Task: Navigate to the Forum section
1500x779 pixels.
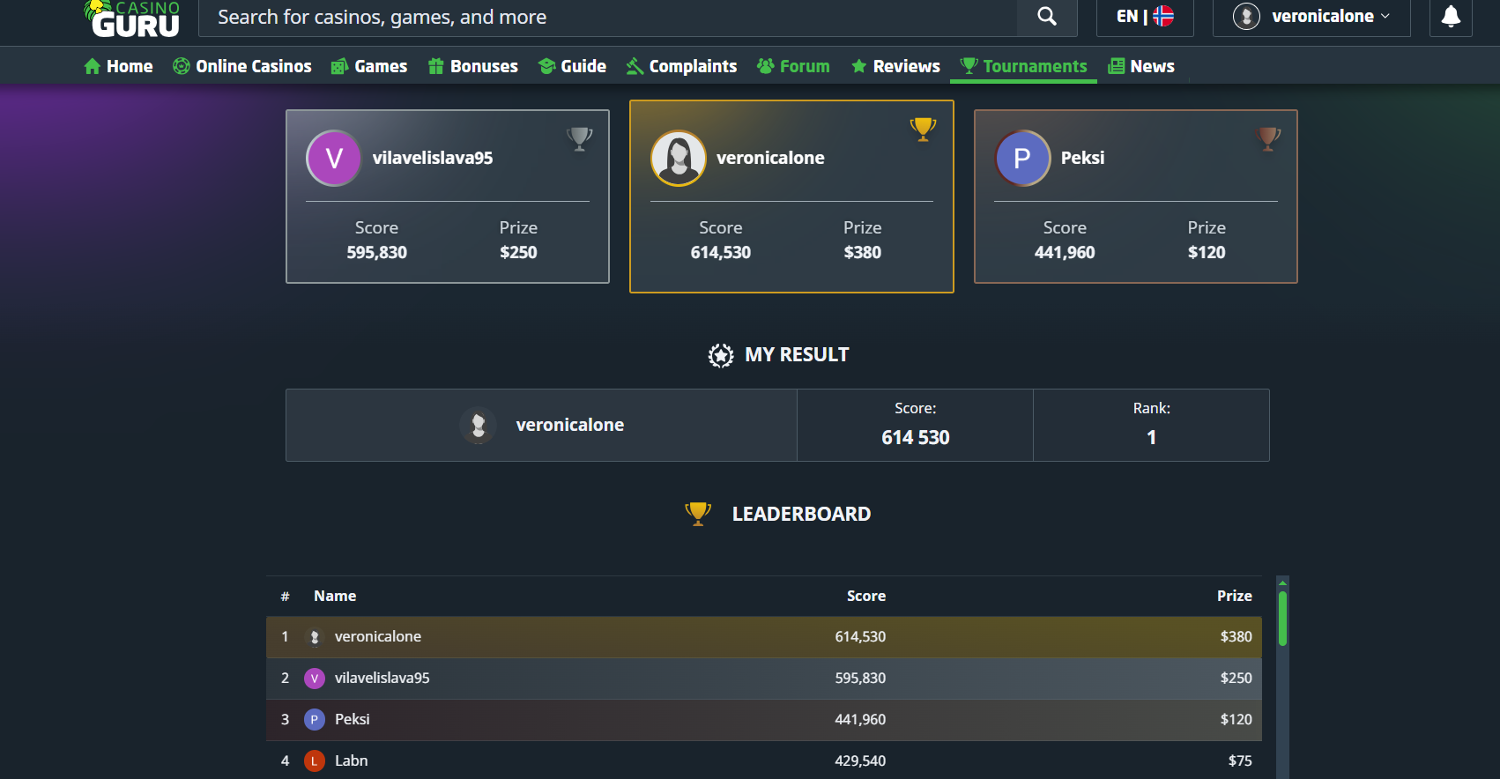Action: click(793, 66)
